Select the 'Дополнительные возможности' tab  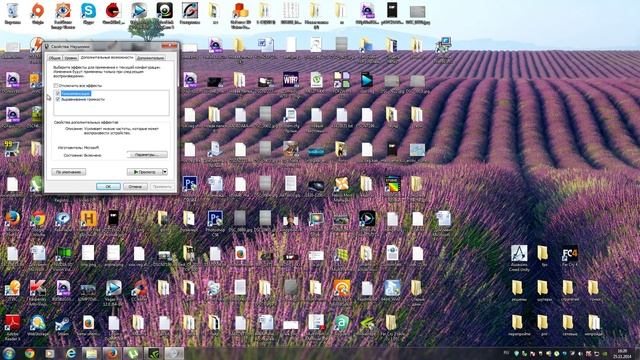(107, 58)
